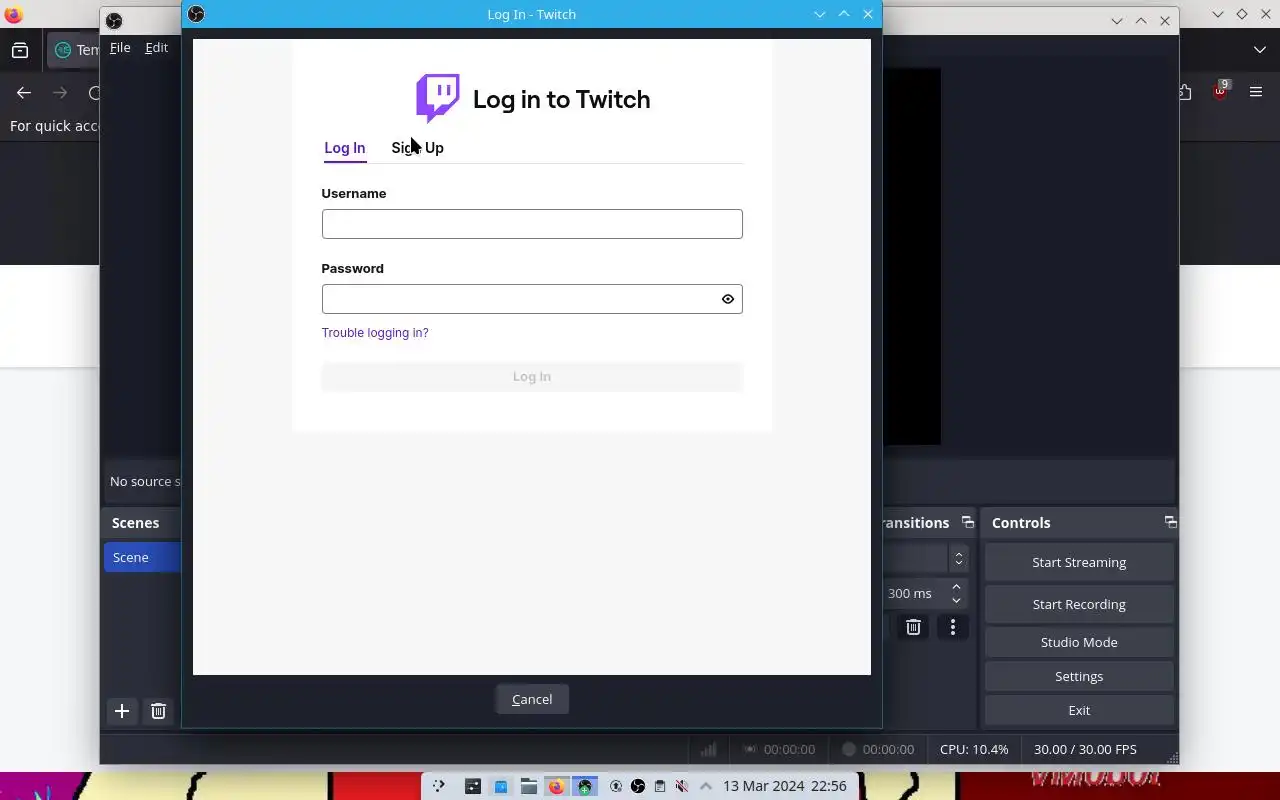Viewport: 1280px width, 800px height.
Task: Open the Trouble logging in? link
Action: pyautogui.click(x=375, y=333)
